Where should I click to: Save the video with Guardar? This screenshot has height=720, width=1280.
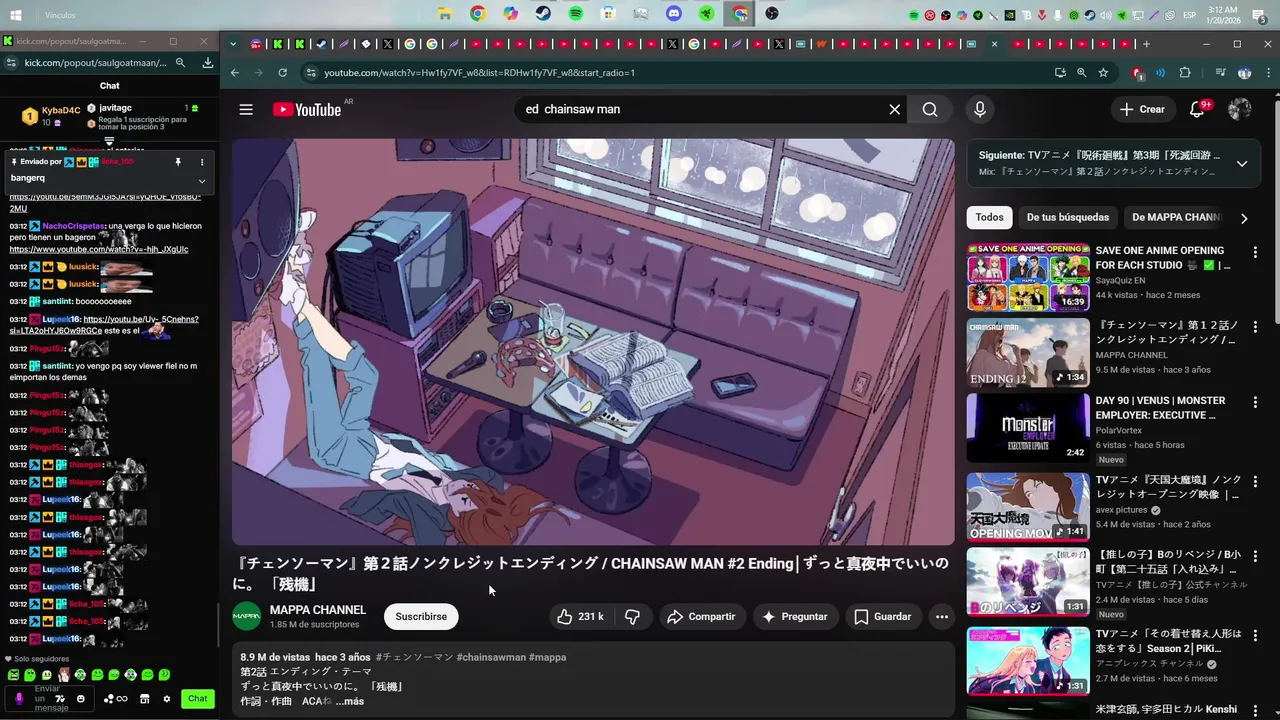click(x=883, y=617)
